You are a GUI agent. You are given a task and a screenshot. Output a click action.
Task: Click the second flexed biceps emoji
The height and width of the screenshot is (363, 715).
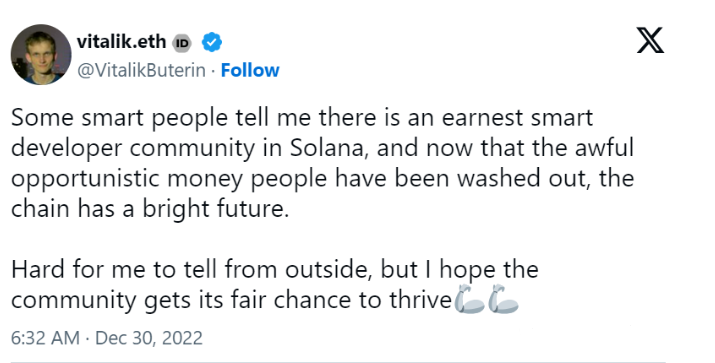(503, 299)
